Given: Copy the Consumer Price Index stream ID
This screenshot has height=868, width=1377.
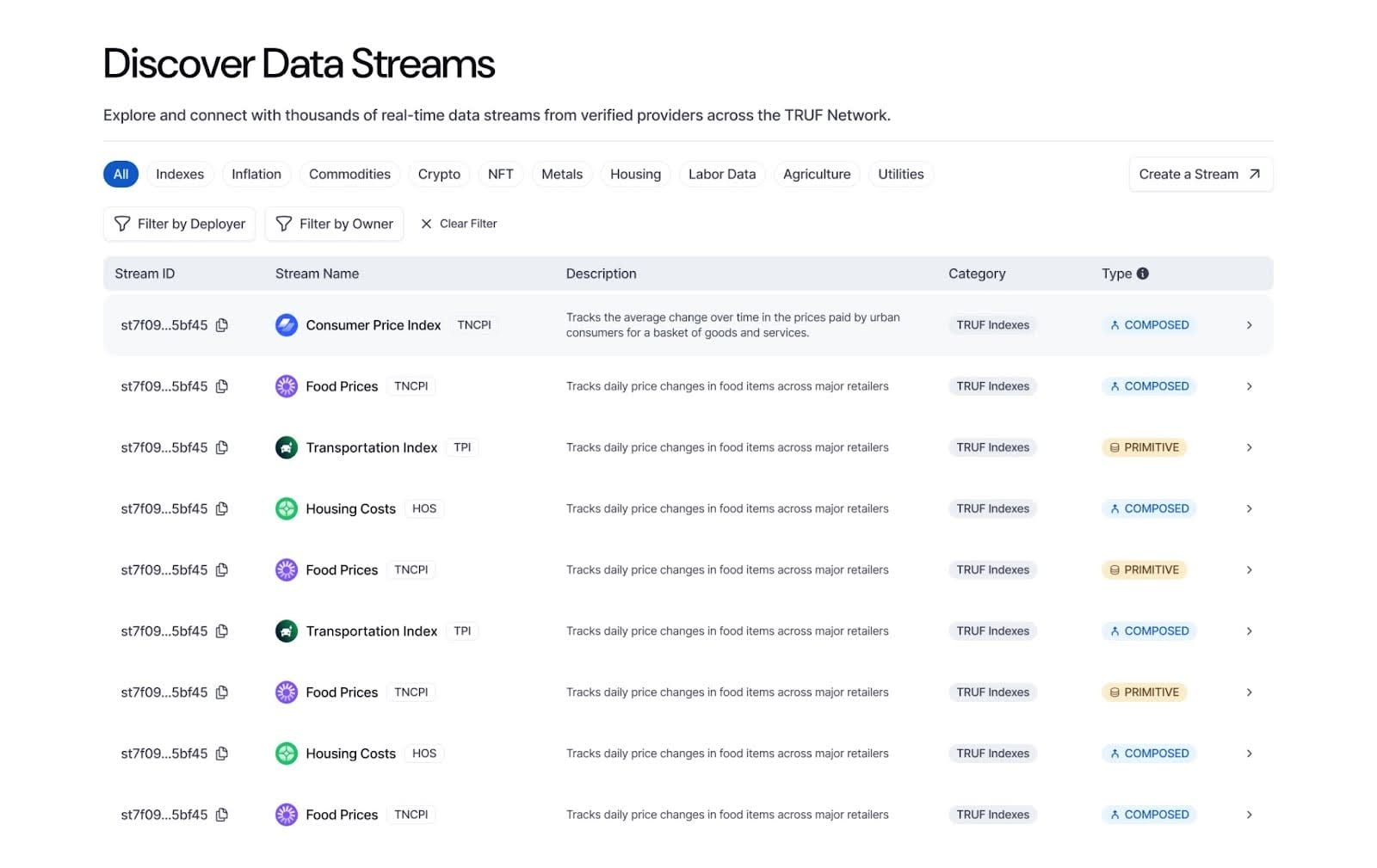Looking at the screenshot, I should (x=222, y=325).
